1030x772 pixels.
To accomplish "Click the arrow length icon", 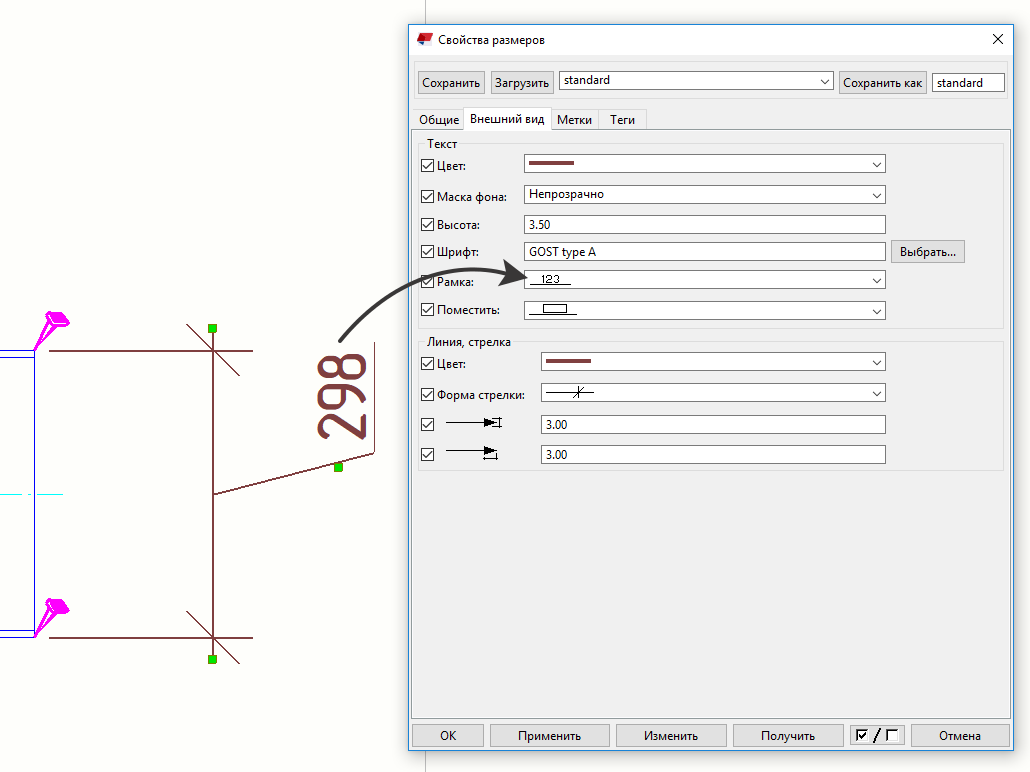I will (x=472, y=454).
